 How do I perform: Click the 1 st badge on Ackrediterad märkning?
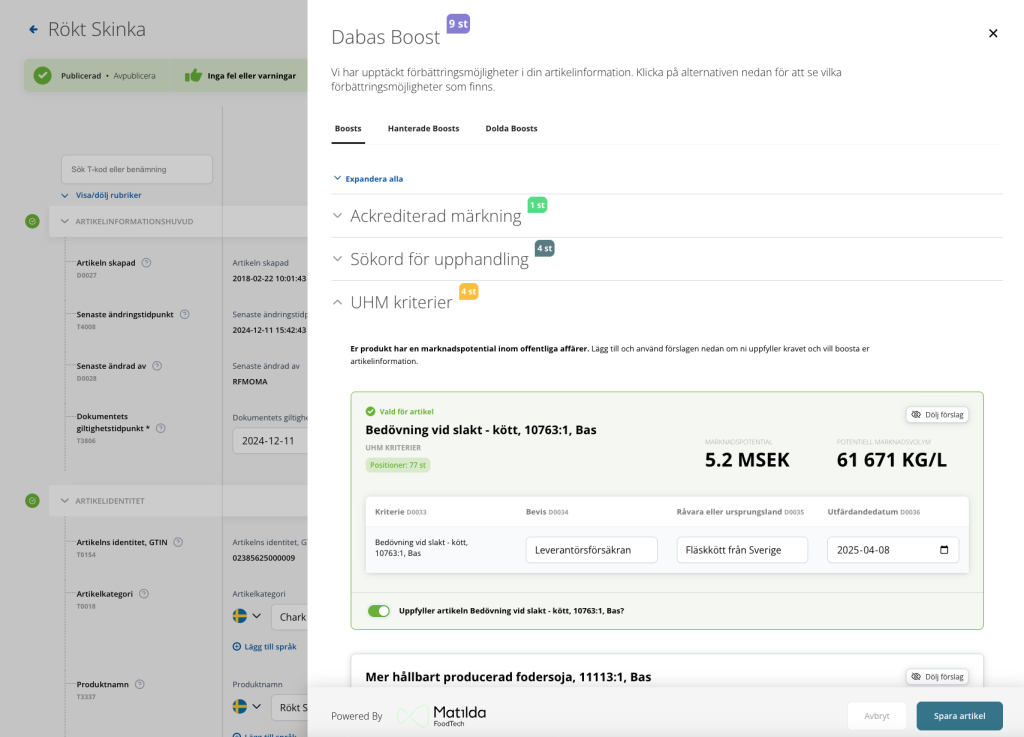pos(537,205)
